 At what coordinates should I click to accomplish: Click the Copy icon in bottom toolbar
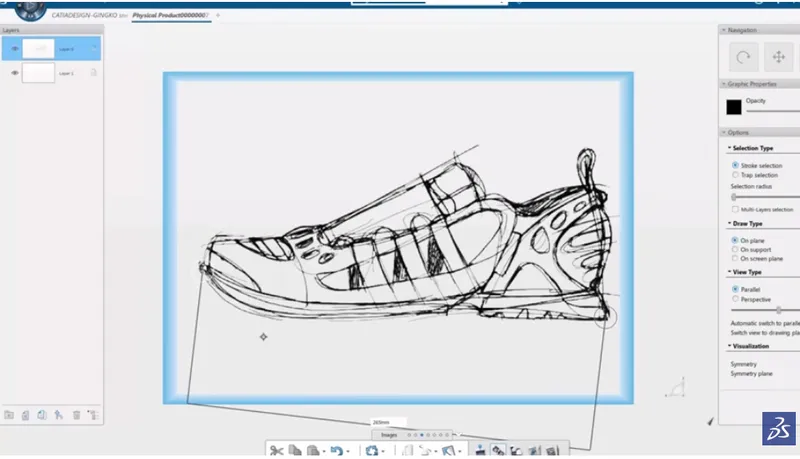coord(295,451)
